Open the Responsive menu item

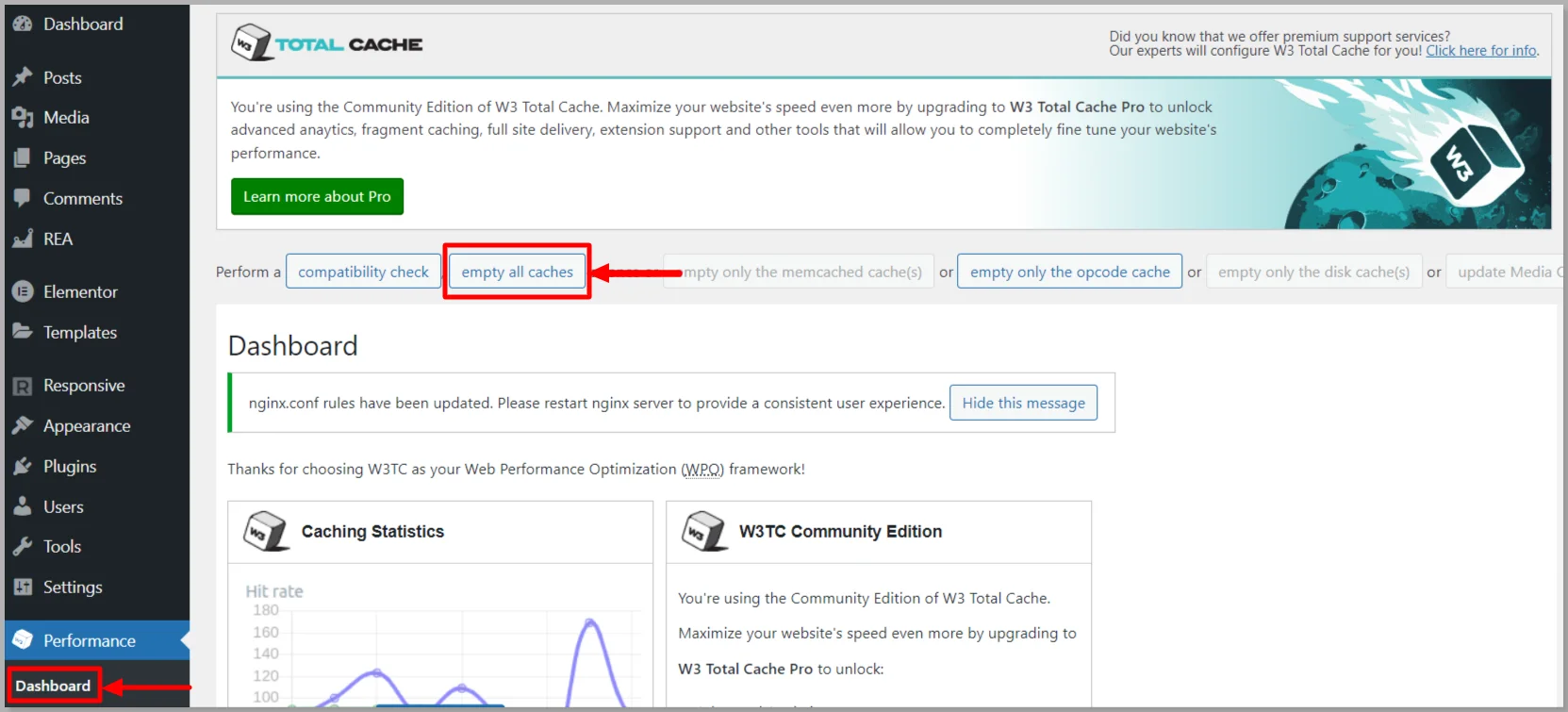[x=96, y=386]
